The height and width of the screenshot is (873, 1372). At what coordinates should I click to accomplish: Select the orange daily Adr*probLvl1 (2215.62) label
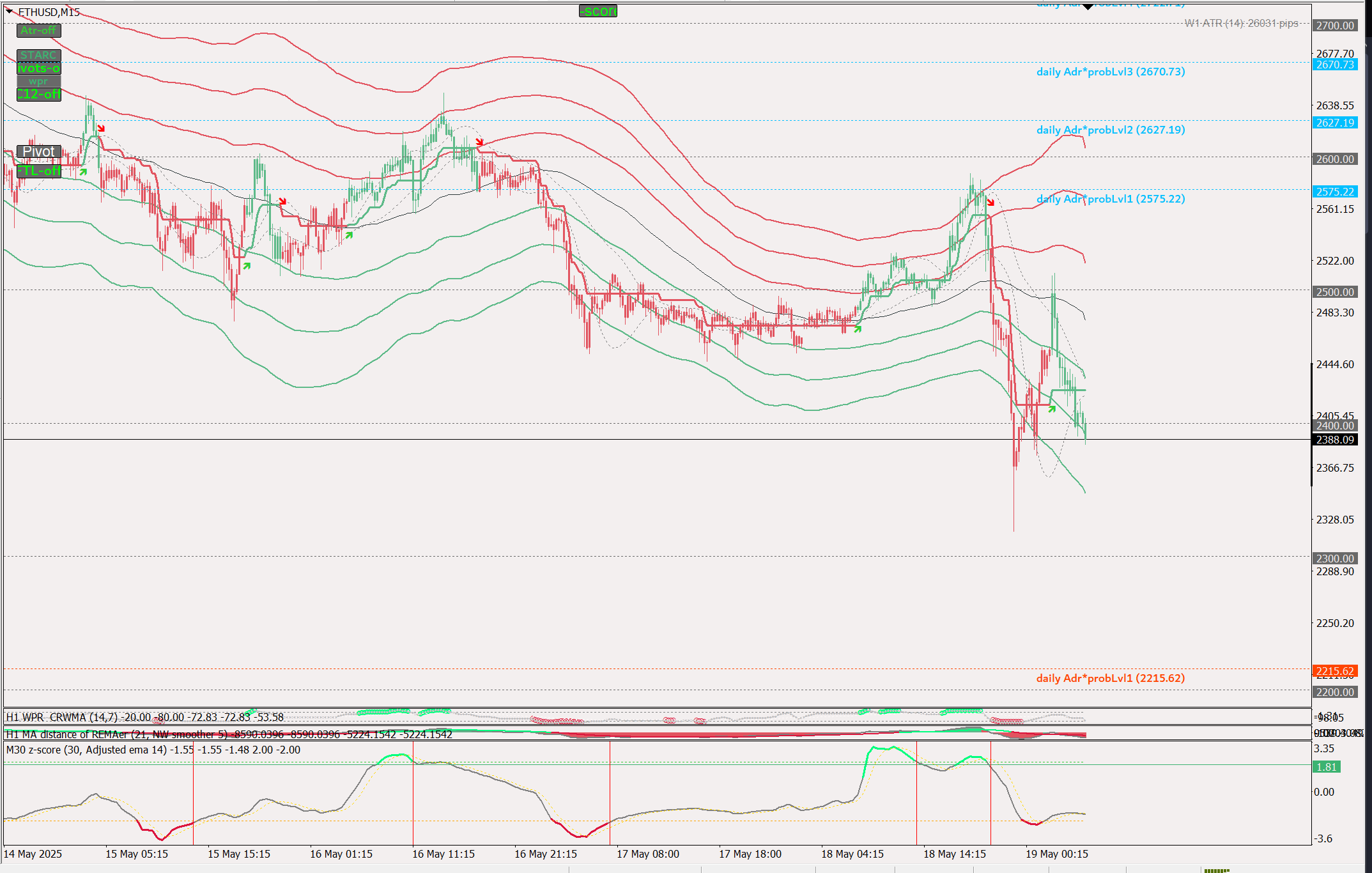click(x=1110, y=678)
